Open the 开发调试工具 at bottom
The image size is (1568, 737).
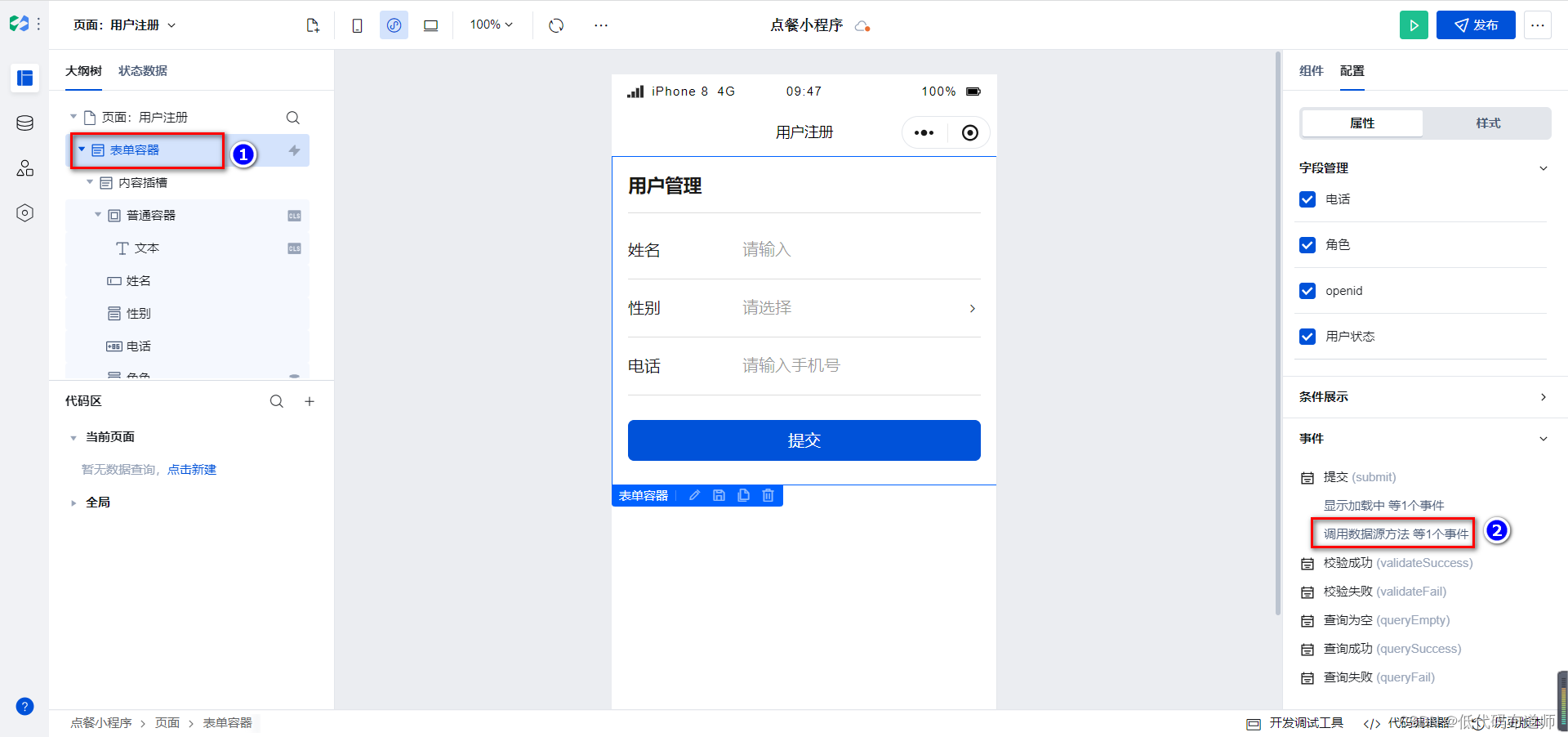click(1295, 723)
